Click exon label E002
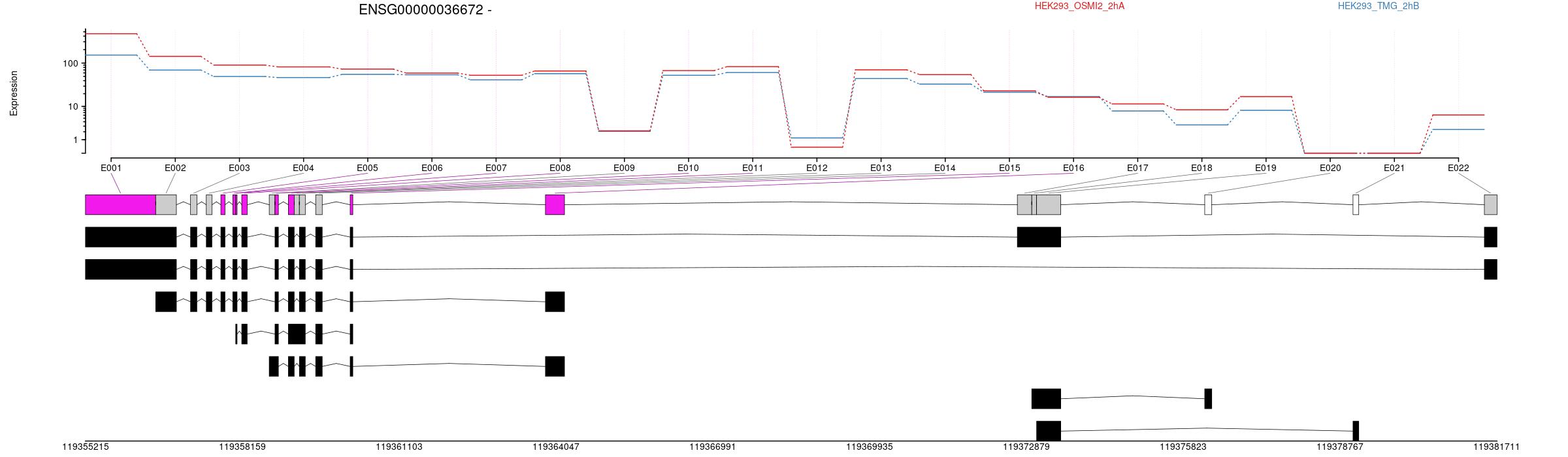 point(175,168)
